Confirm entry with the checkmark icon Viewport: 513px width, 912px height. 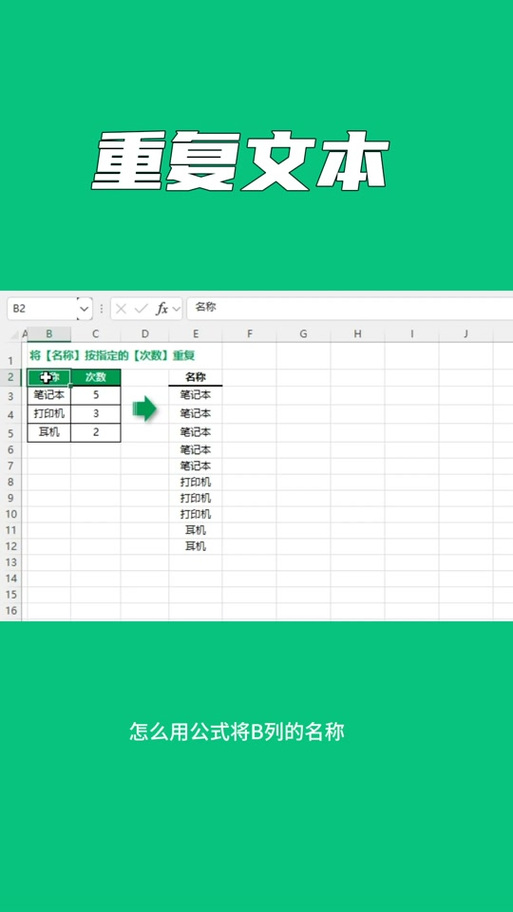coord(141,309)
